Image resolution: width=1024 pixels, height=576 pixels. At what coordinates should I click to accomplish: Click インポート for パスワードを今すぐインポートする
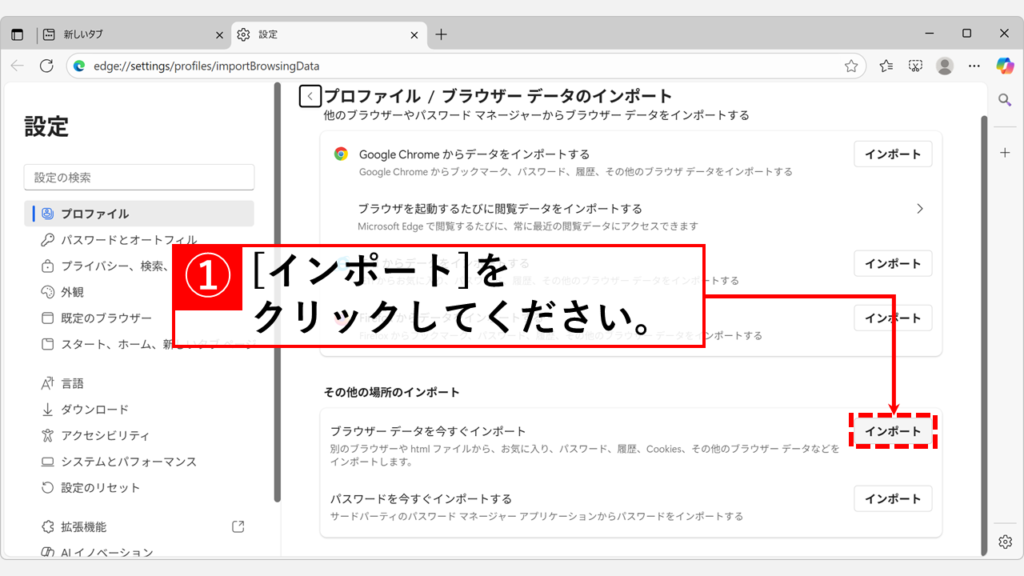point(893,499)
